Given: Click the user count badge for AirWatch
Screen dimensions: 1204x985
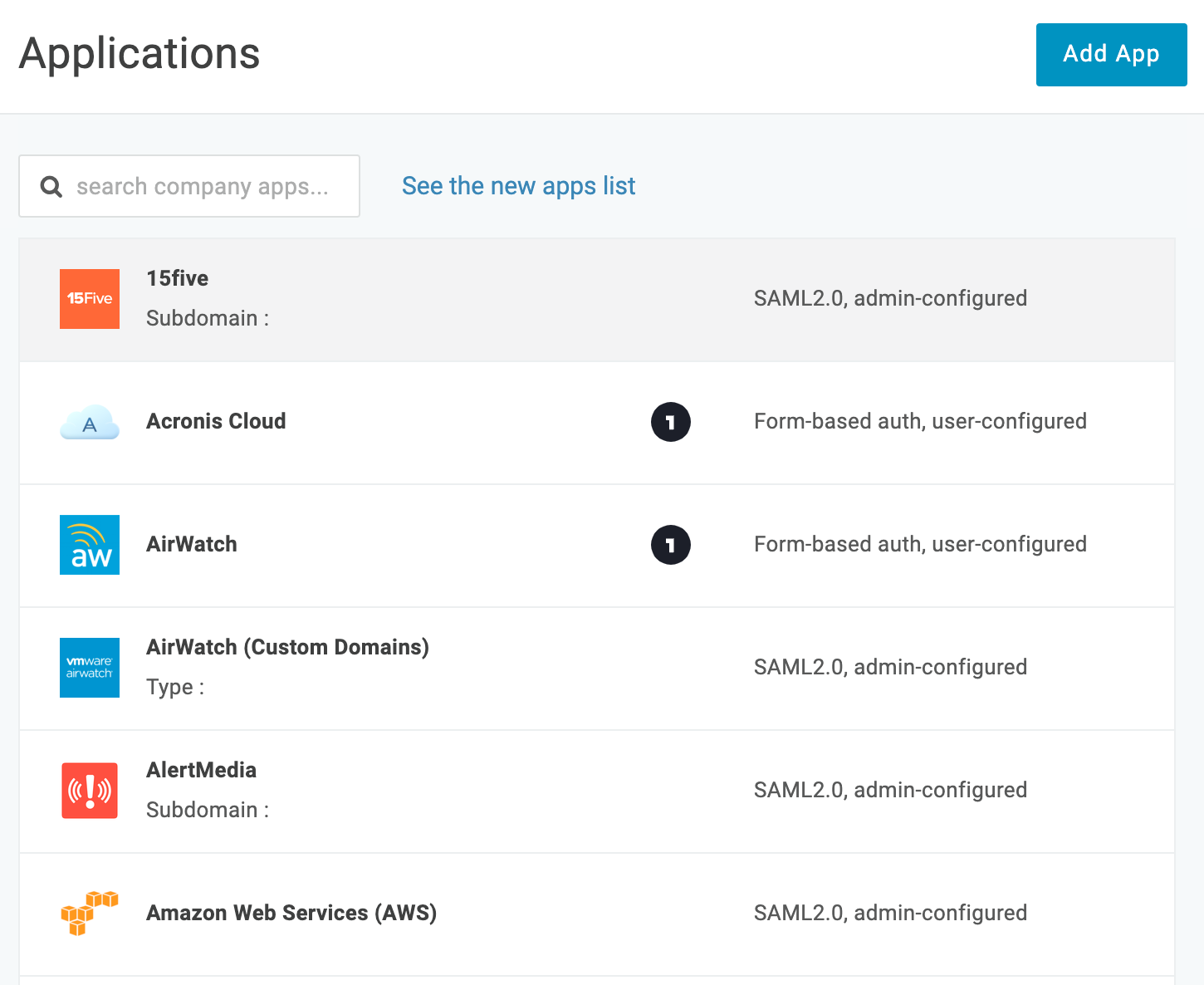Looking at the screenshot, I should (671, 545).
